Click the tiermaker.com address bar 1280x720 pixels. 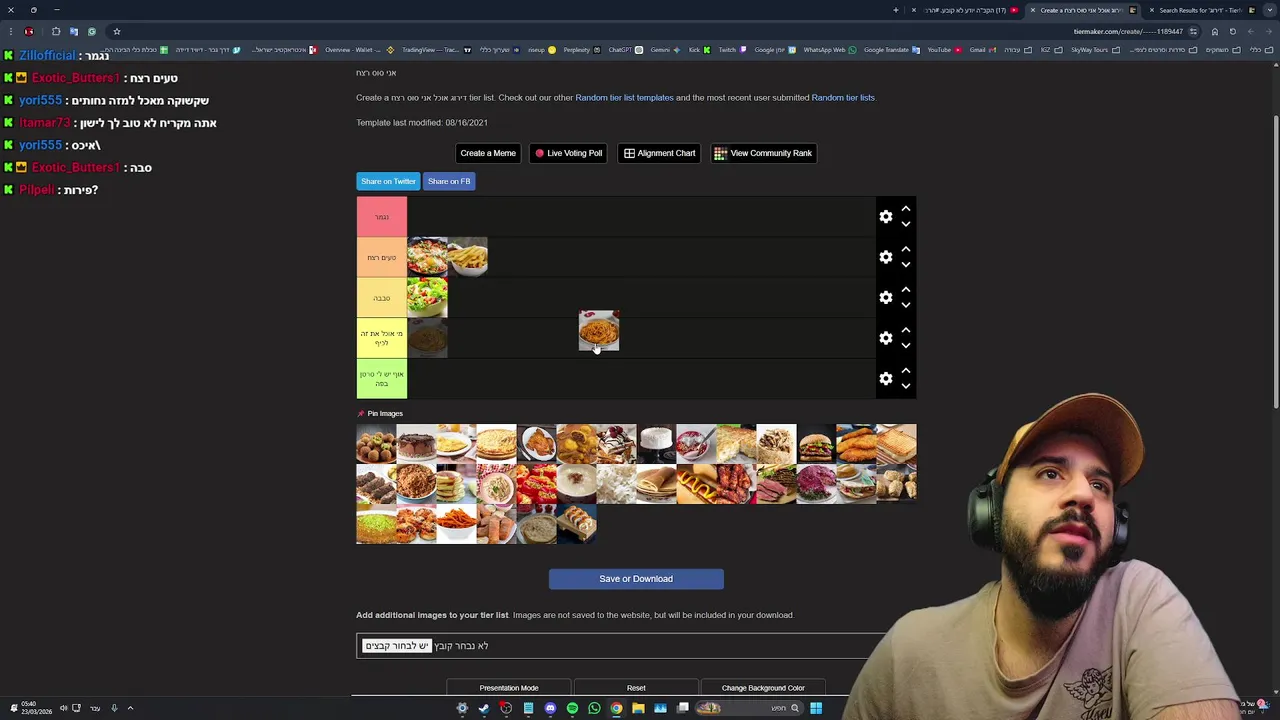click(x=1128, y=31)
